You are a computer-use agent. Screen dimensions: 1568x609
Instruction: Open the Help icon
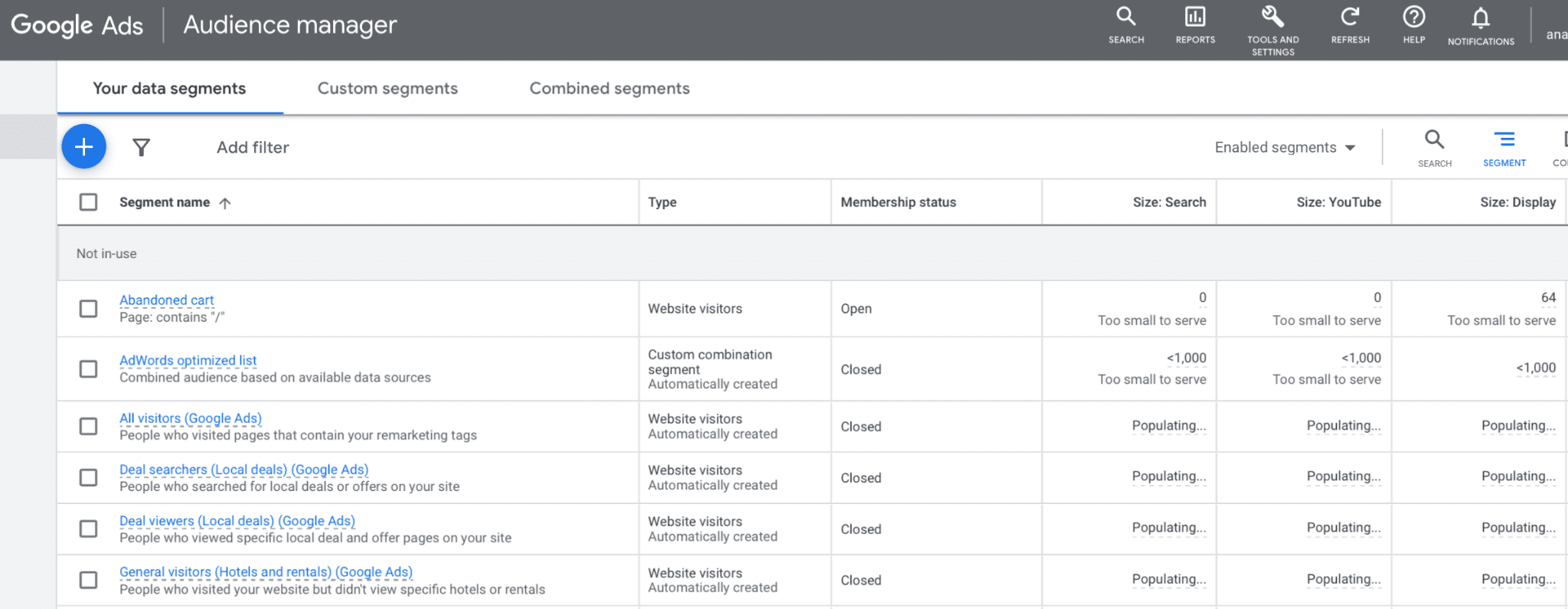(1413, 26)
